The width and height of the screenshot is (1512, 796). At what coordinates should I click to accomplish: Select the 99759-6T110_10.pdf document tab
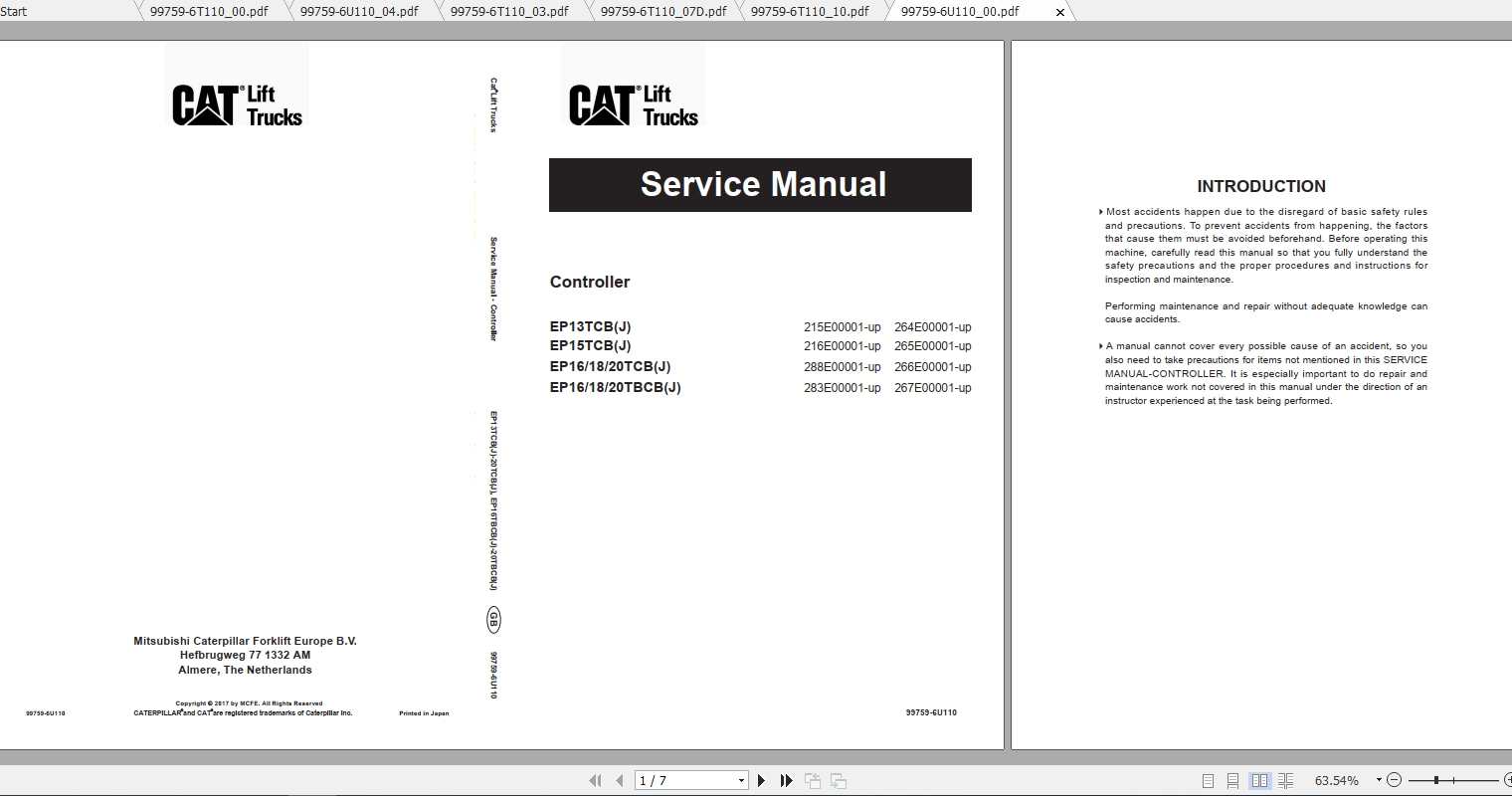tap(808, 11)
